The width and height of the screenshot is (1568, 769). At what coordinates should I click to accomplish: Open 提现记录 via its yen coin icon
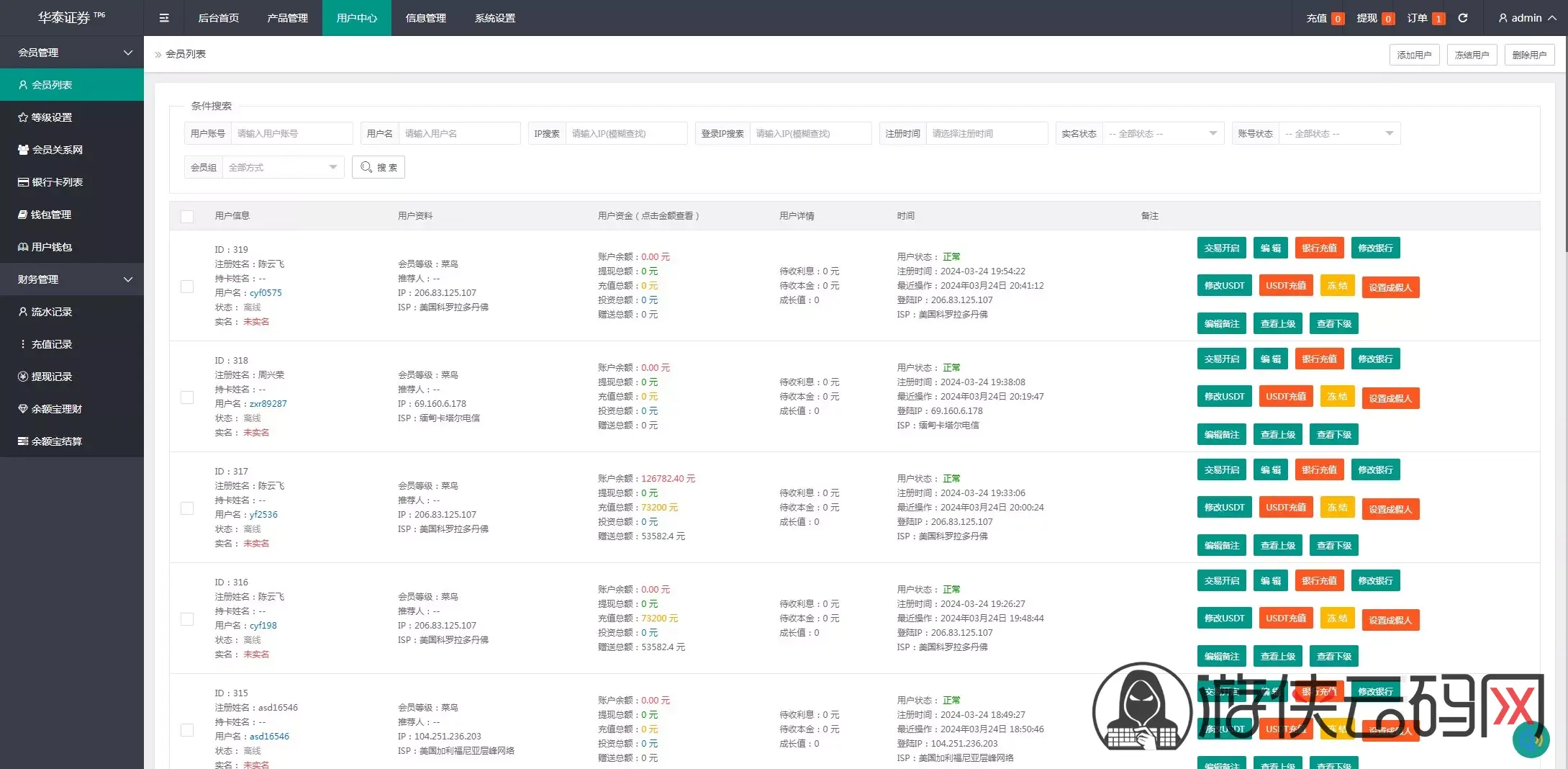23,377
